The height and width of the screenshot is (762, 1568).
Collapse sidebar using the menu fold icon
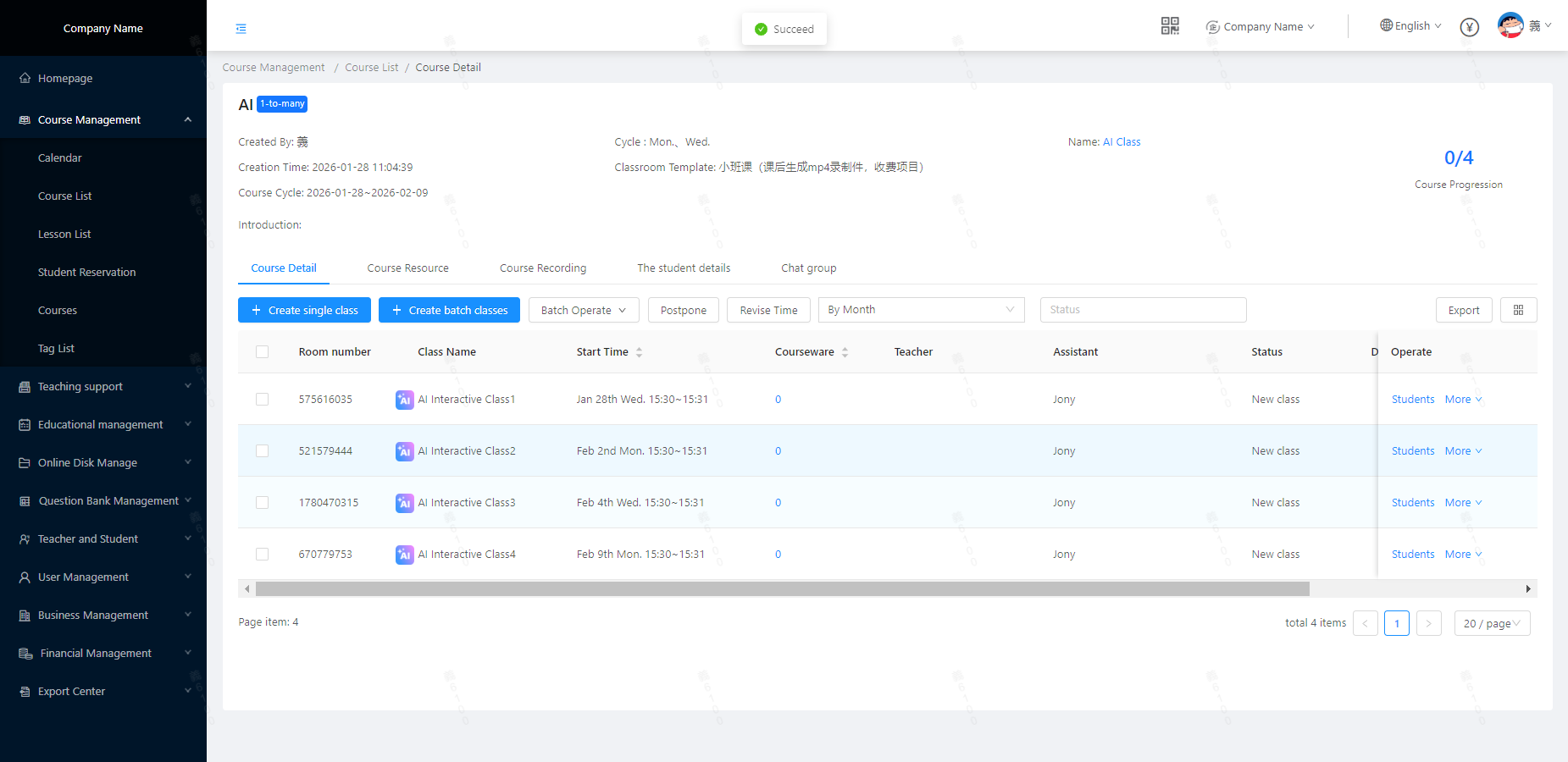coord(241,29)
